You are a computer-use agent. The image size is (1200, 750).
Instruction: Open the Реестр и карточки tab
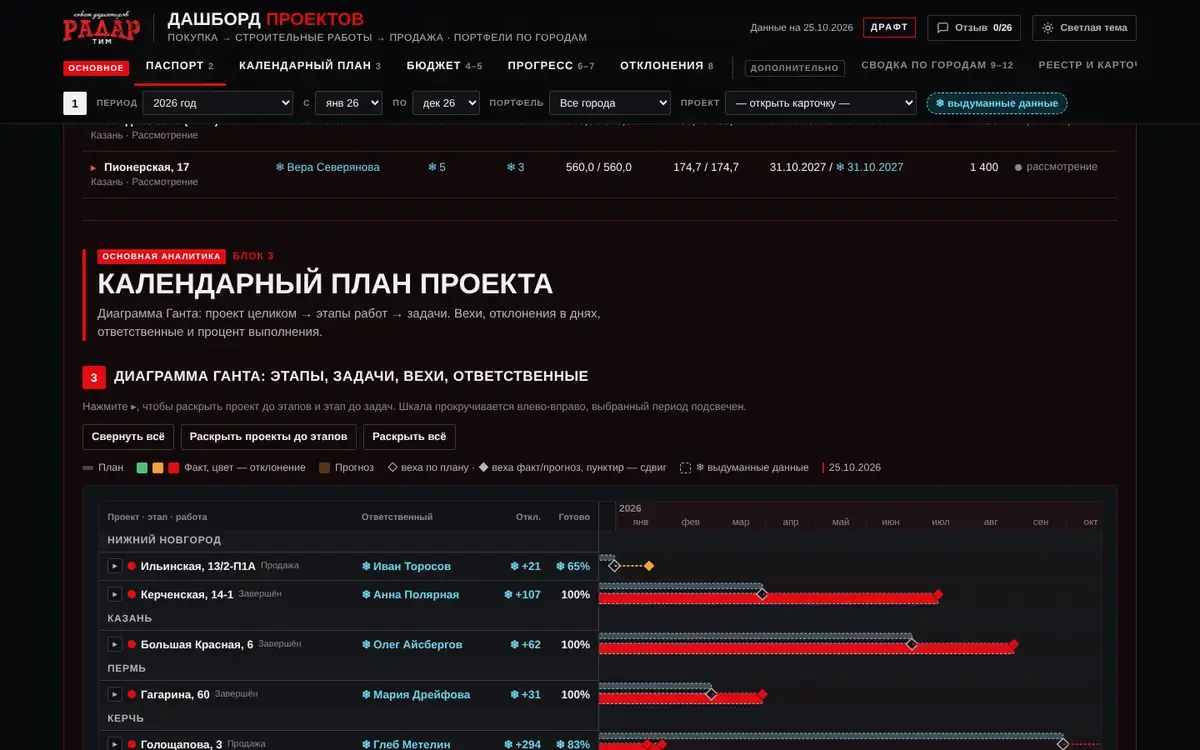click(x=1088, y=66)
